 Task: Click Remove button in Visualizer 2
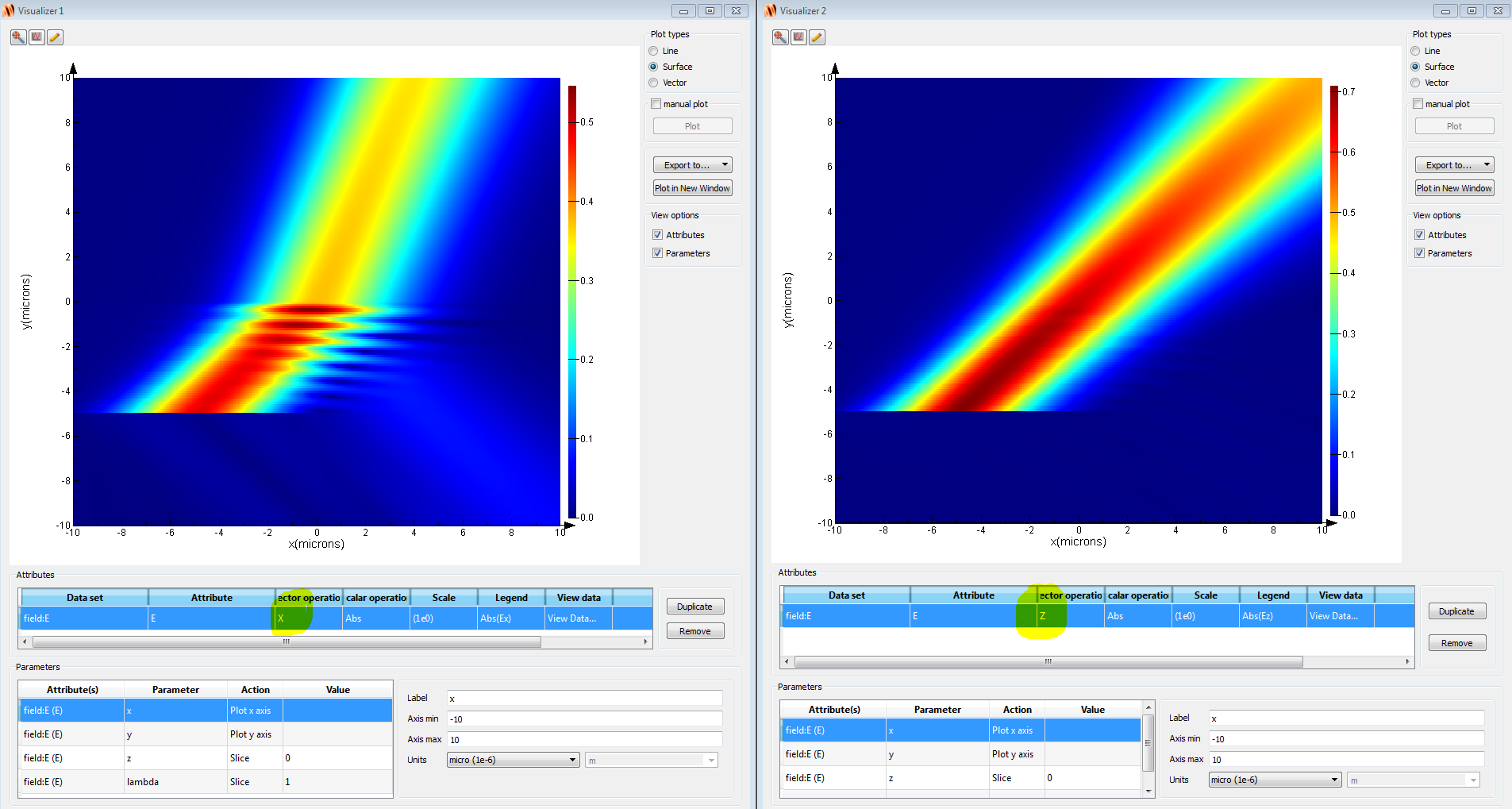[x=1457, y=643]
